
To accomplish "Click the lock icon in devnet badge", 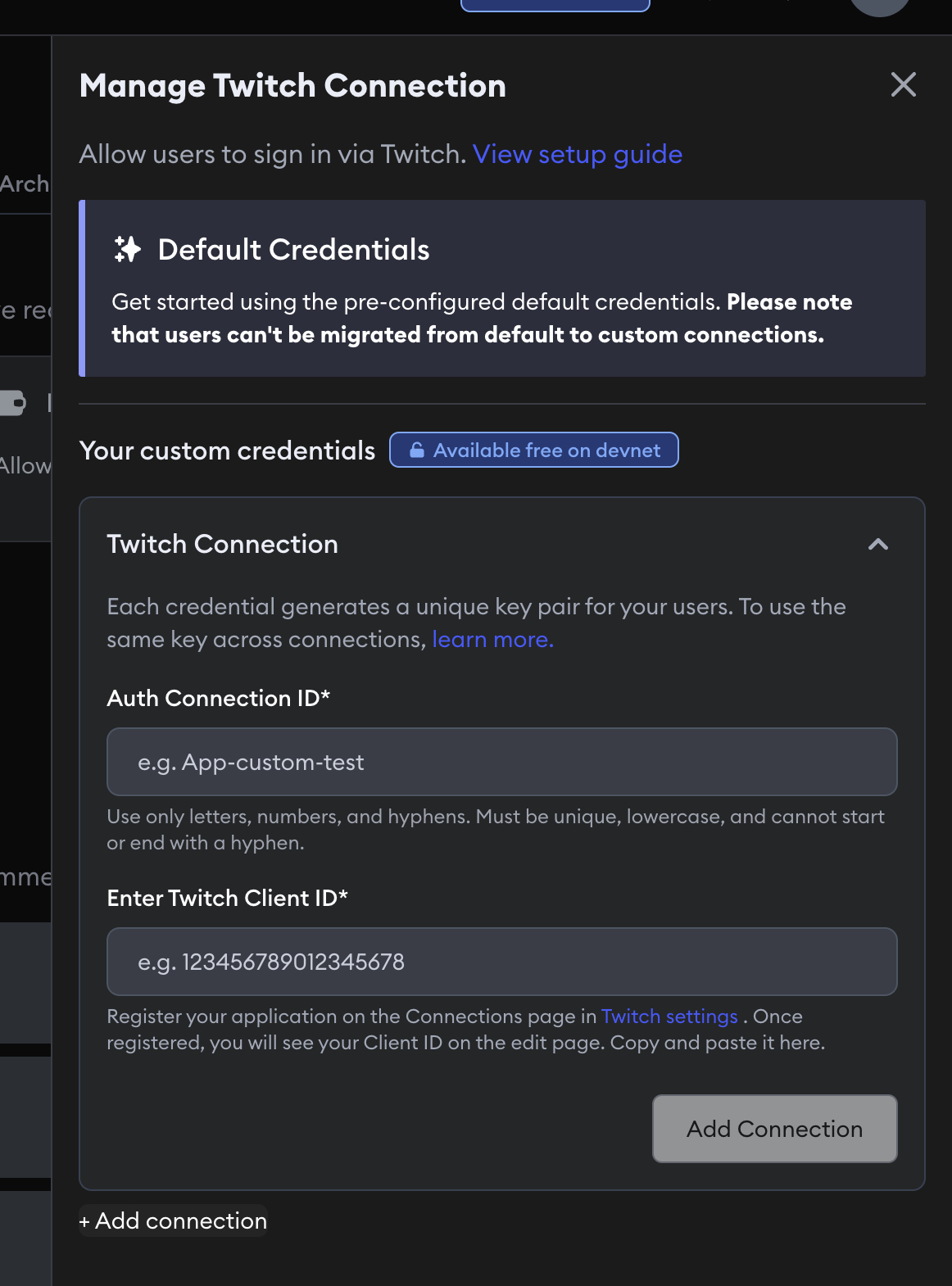I will (x=416, y=450).
